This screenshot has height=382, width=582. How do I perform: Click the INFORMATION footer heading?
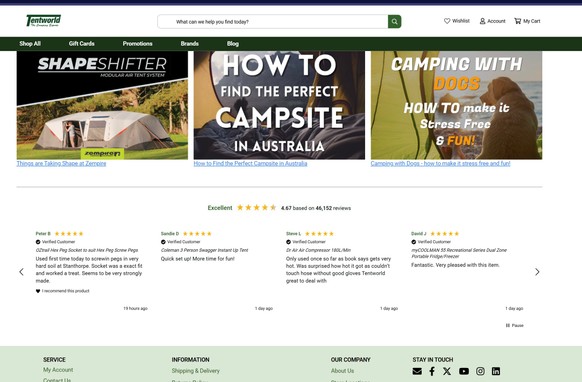tap(190, 360)
